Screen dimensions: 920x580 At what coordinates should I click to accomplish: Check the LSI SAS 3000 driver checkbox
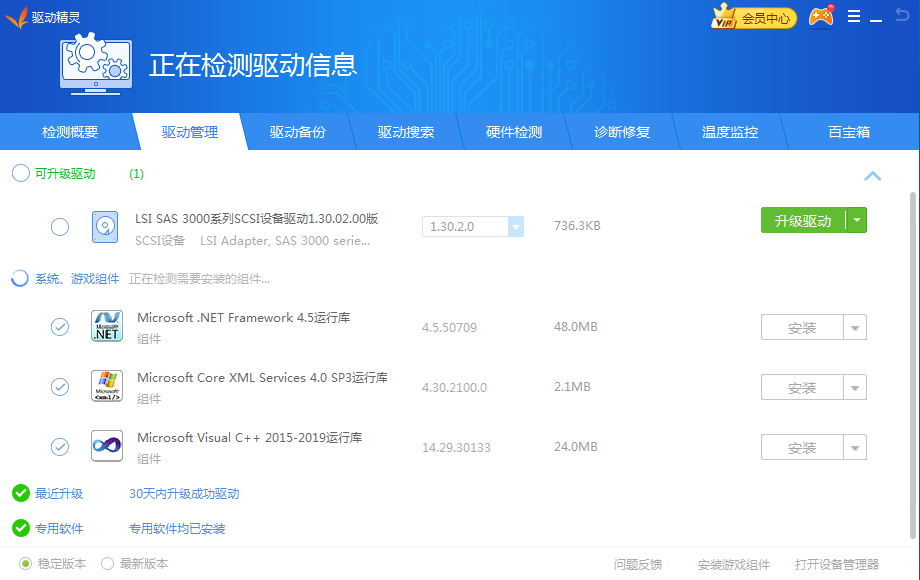click(x=60, y=227)
